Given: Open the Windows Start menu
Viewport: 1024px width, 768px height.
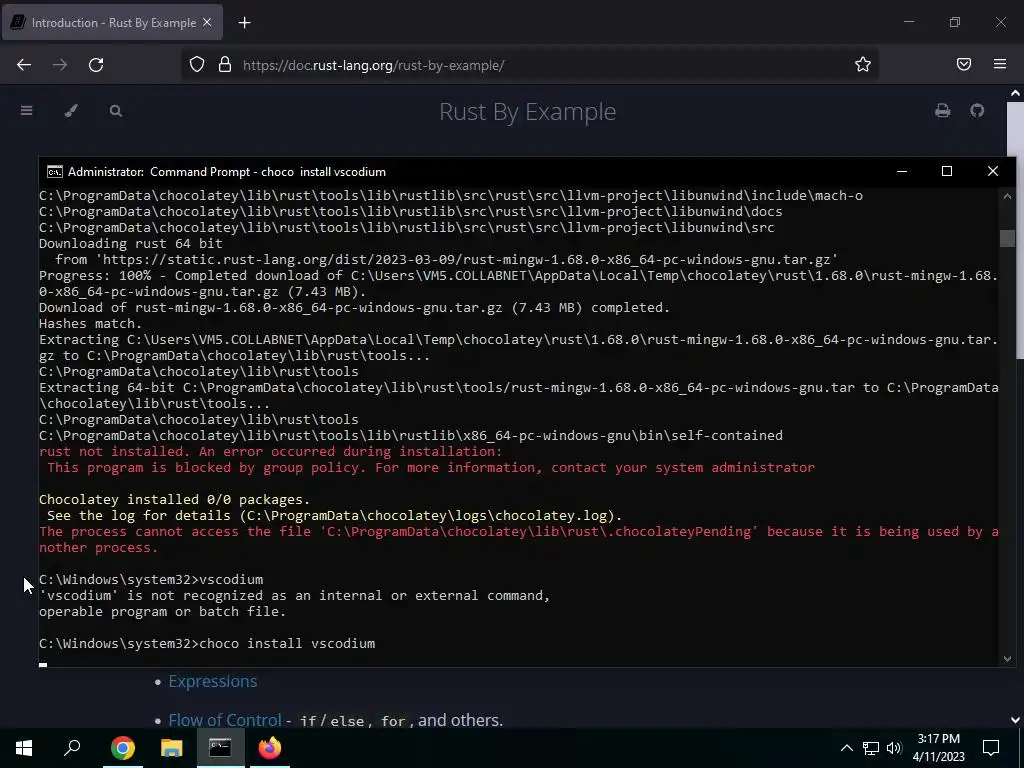Looking at the screenshot, I should (24, 748).
